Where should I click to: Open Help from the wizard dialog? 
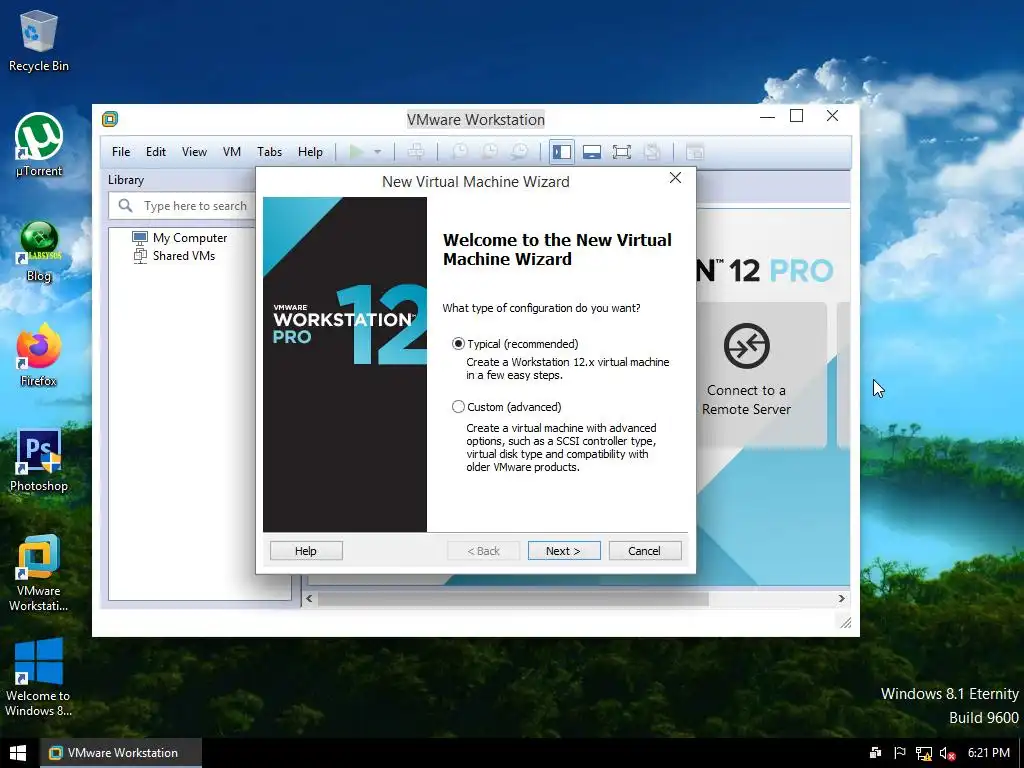[306, 551]
